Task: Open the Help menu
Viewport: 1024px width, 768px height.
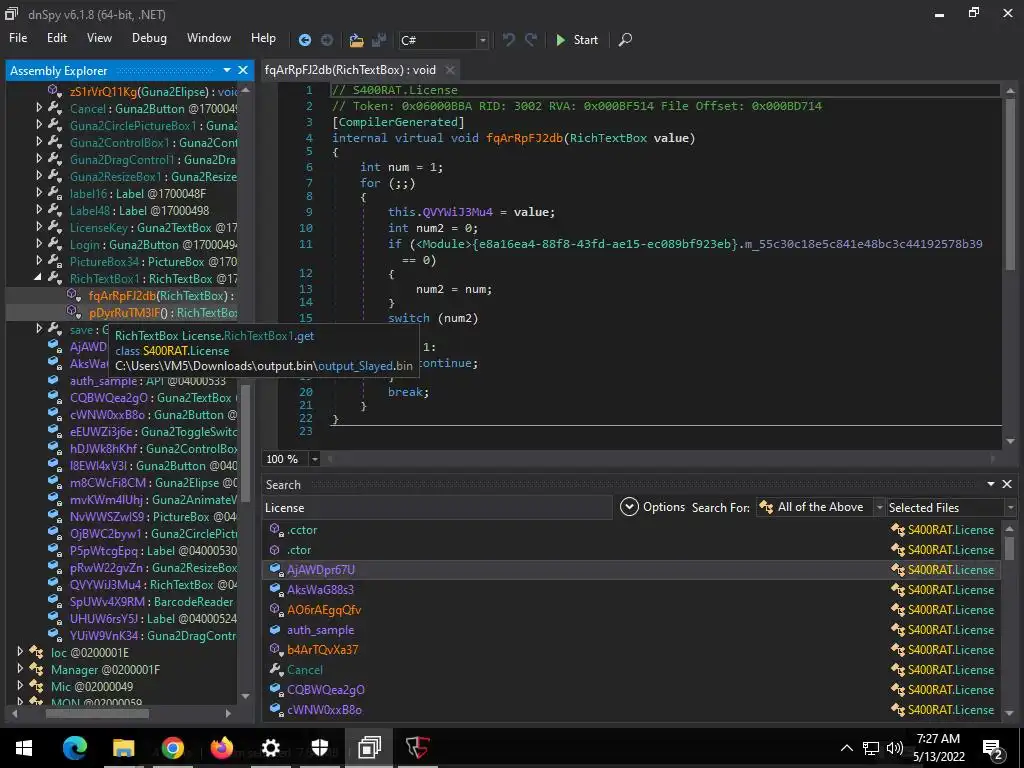Action: (263, 38)
